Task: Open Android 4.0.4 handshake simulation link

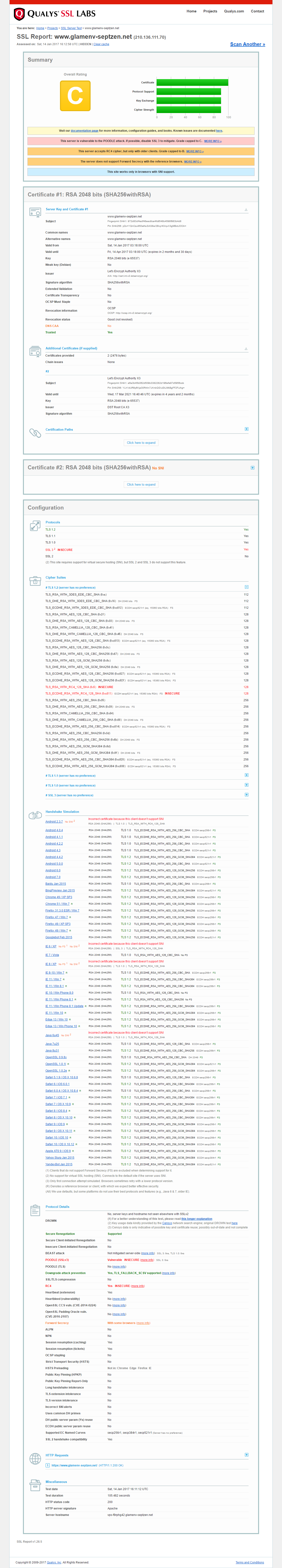Action: point(54,830)
